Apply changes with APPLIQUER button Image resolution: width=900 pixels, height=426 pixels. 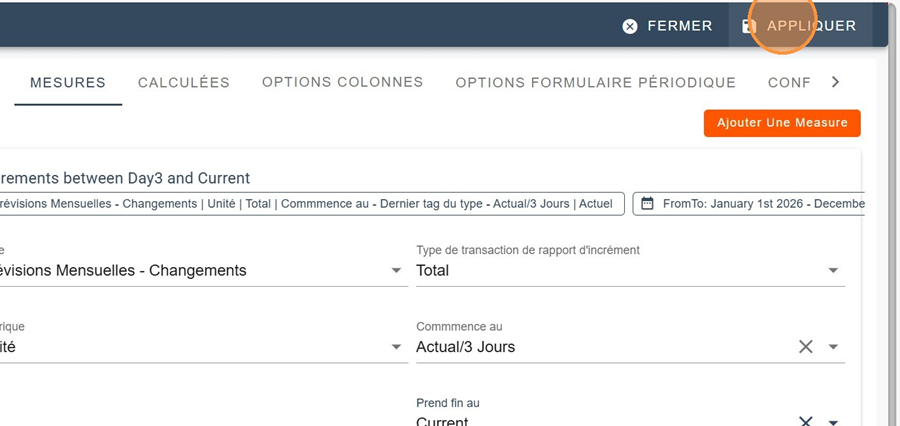tap(799, 26)
